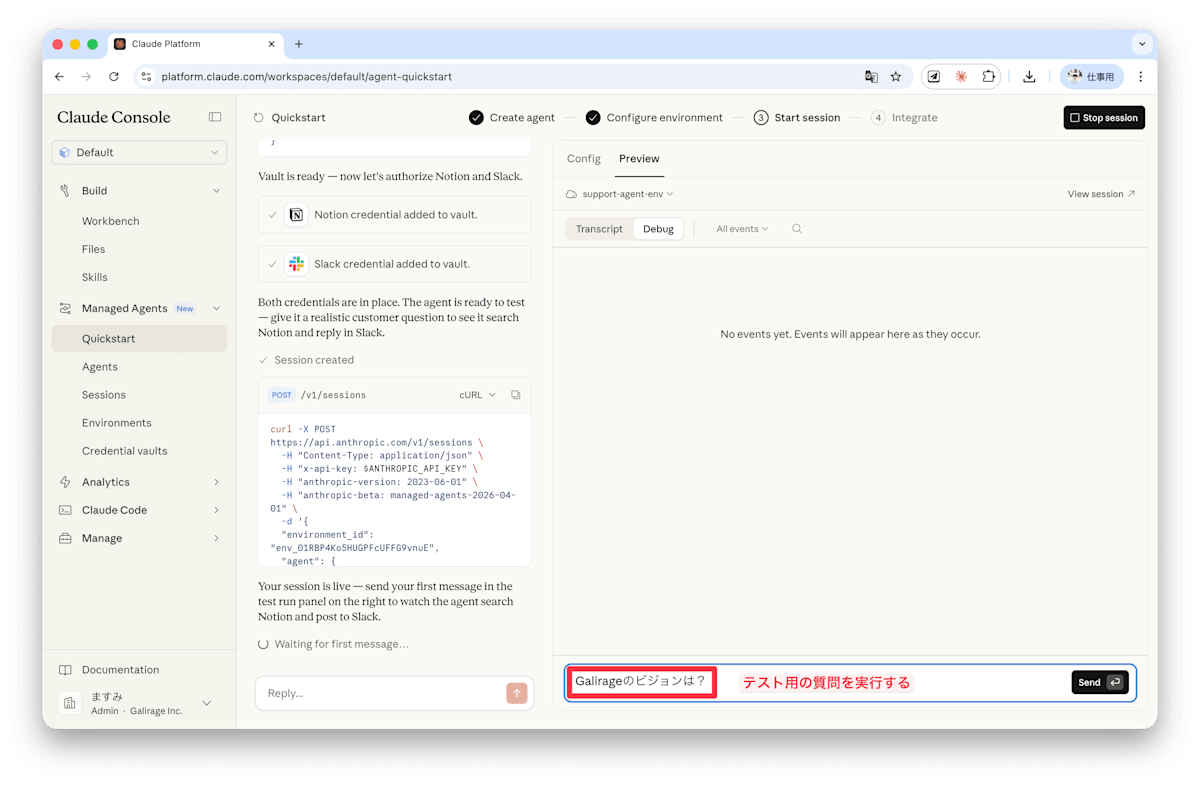The height and width of the screenshot is (785, 1200).
Task: Open the All events filter dropdown
Action: click(742, 229)
